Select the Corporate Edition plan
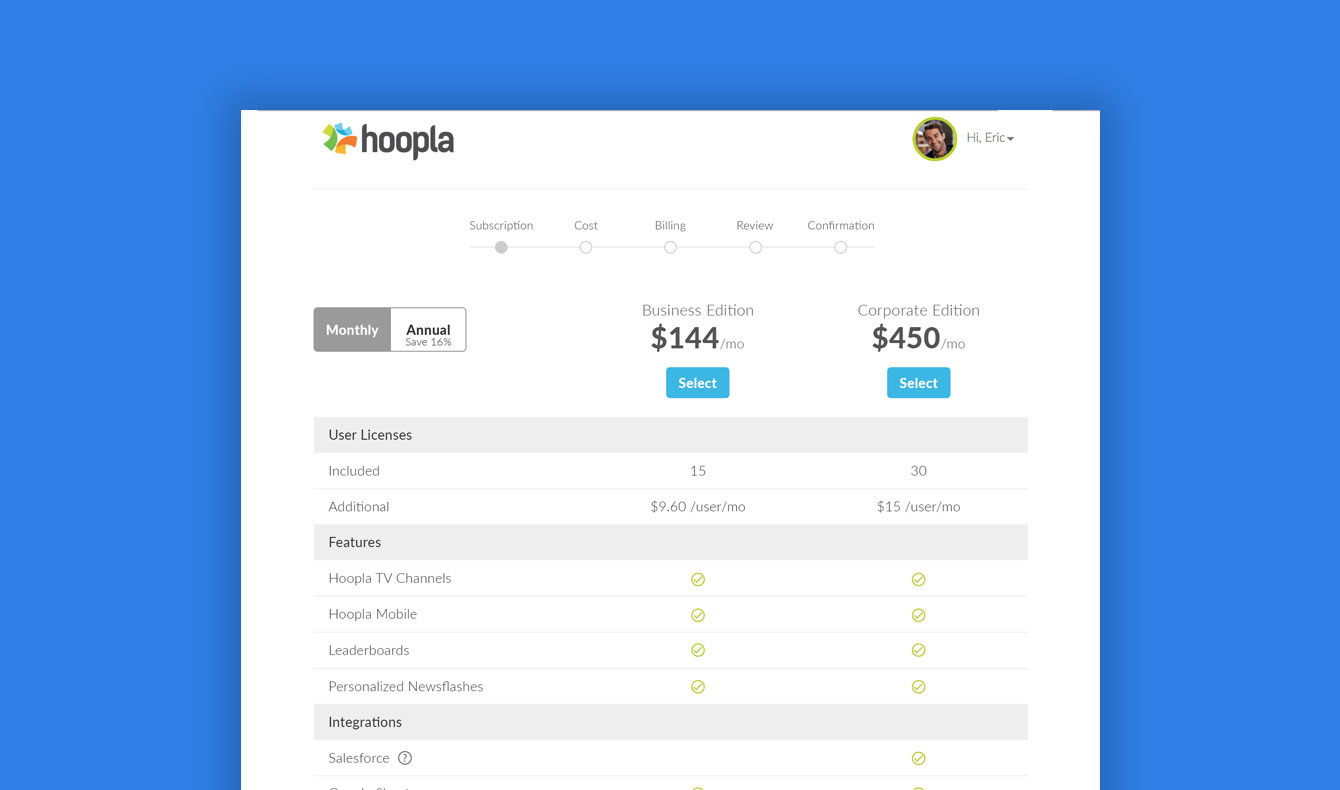Viewport: 1340px width, 790px height. pos(918,383)
